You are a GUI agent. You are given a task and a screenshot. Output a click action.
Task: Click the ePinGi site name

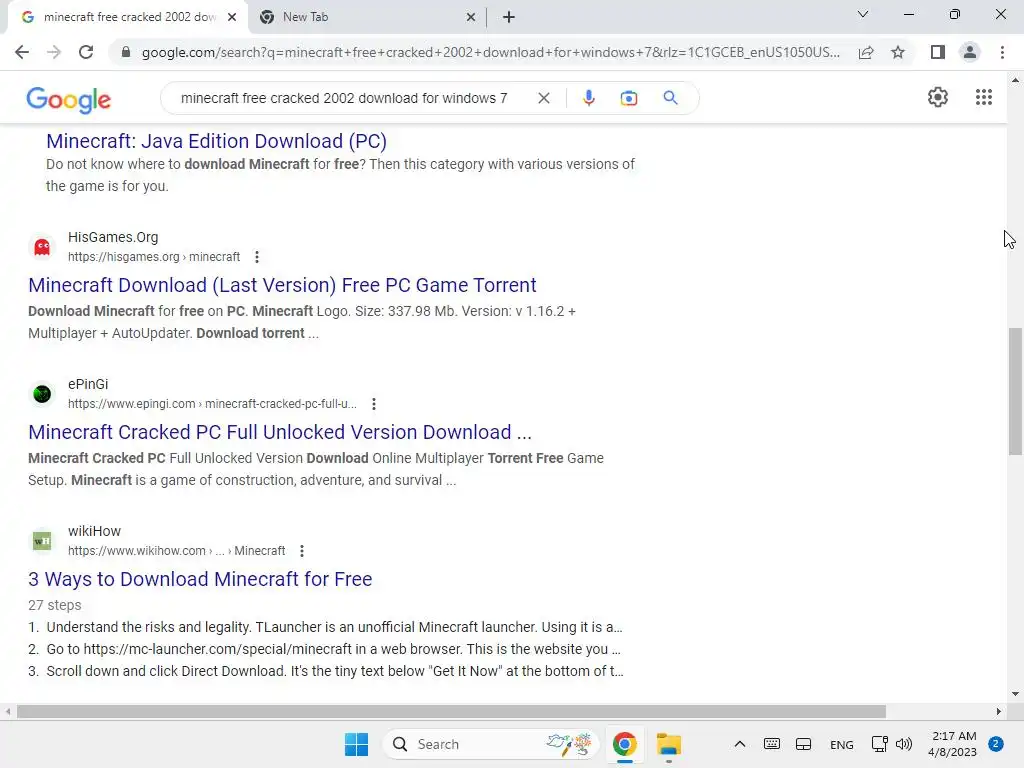(88, 384)
